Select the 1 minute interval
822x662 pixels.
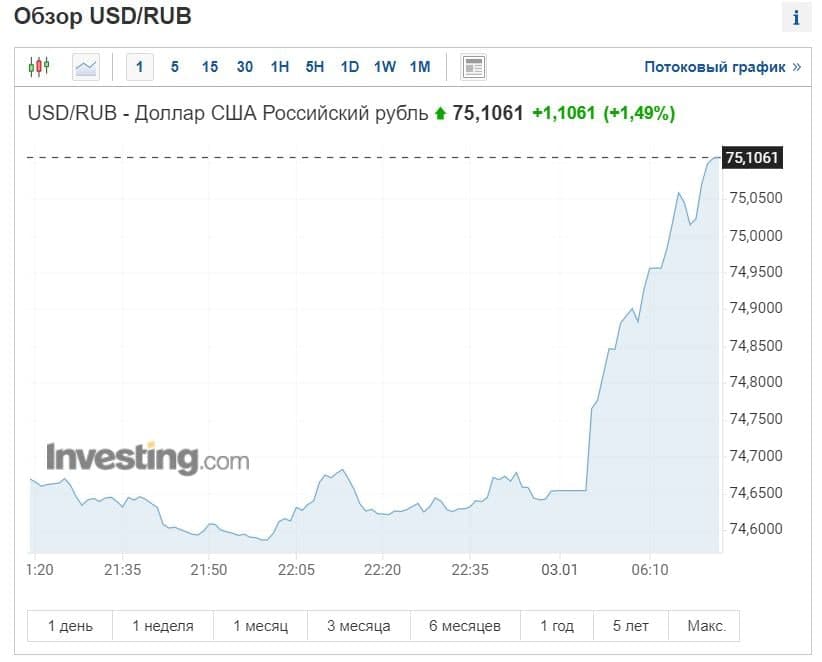pos(139,67)
